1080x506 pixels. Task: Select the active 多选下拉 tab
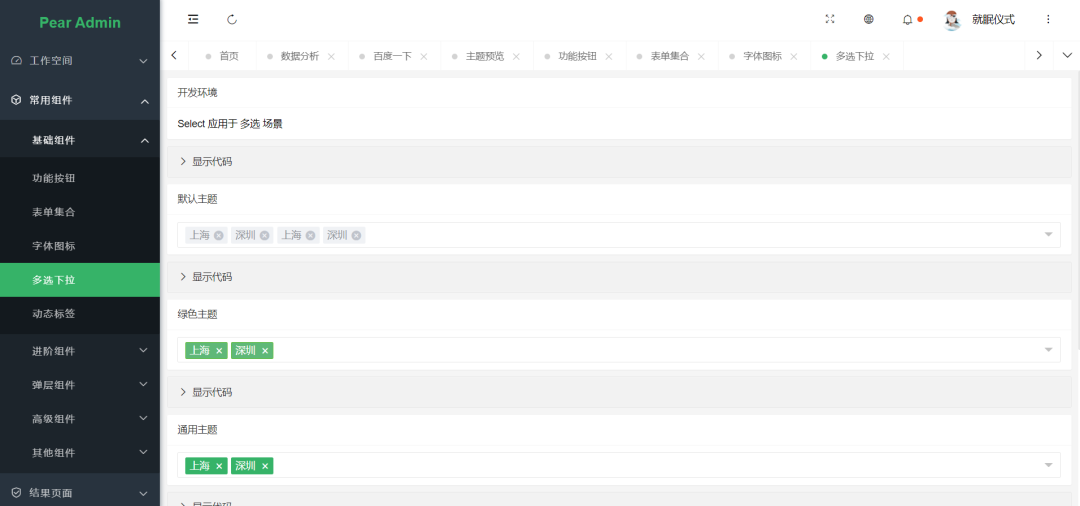point(855,56)
